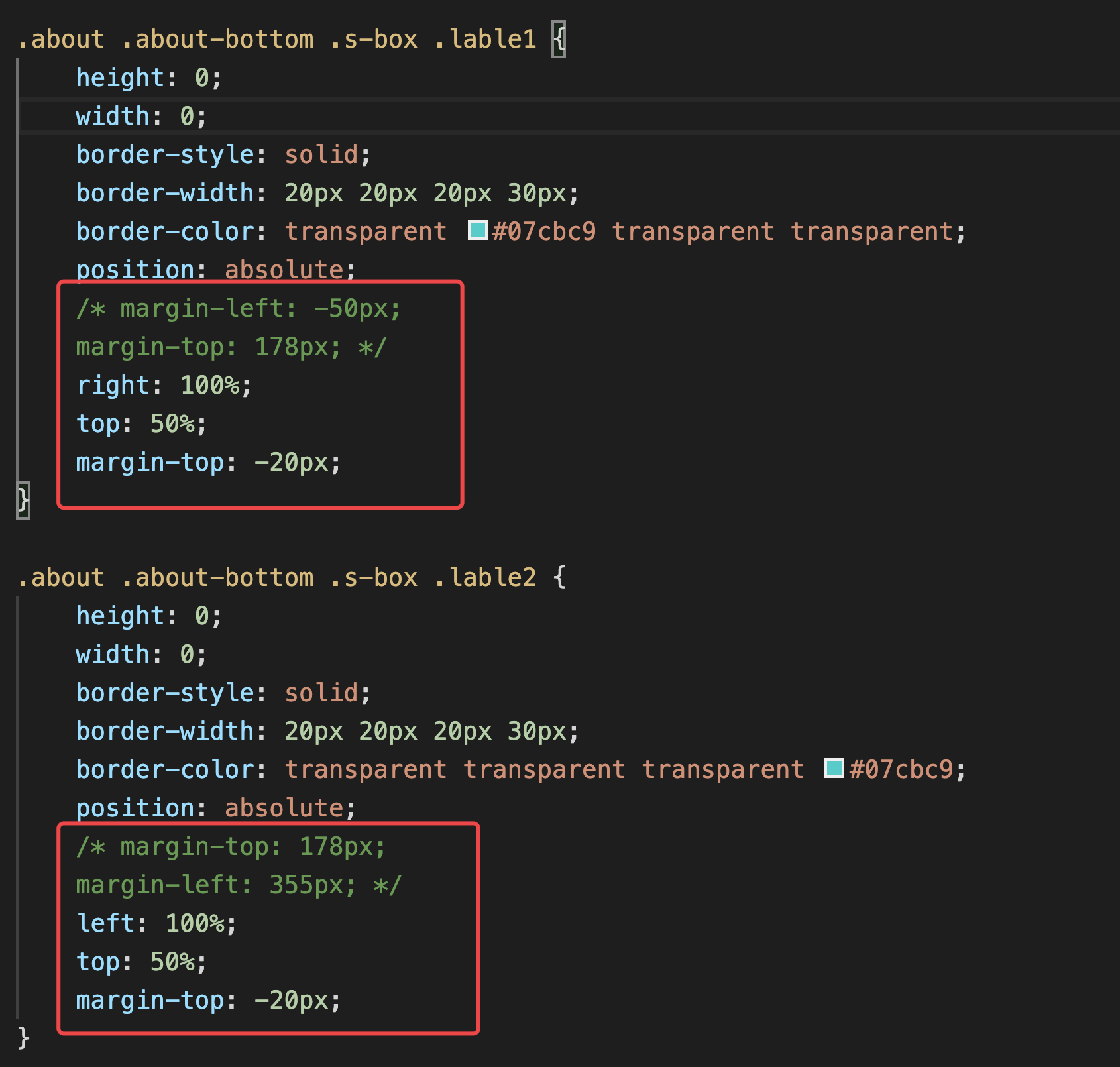Click the opening brace after .lable1
This screenshot has height=1067, width=1120.
[559, 39]
